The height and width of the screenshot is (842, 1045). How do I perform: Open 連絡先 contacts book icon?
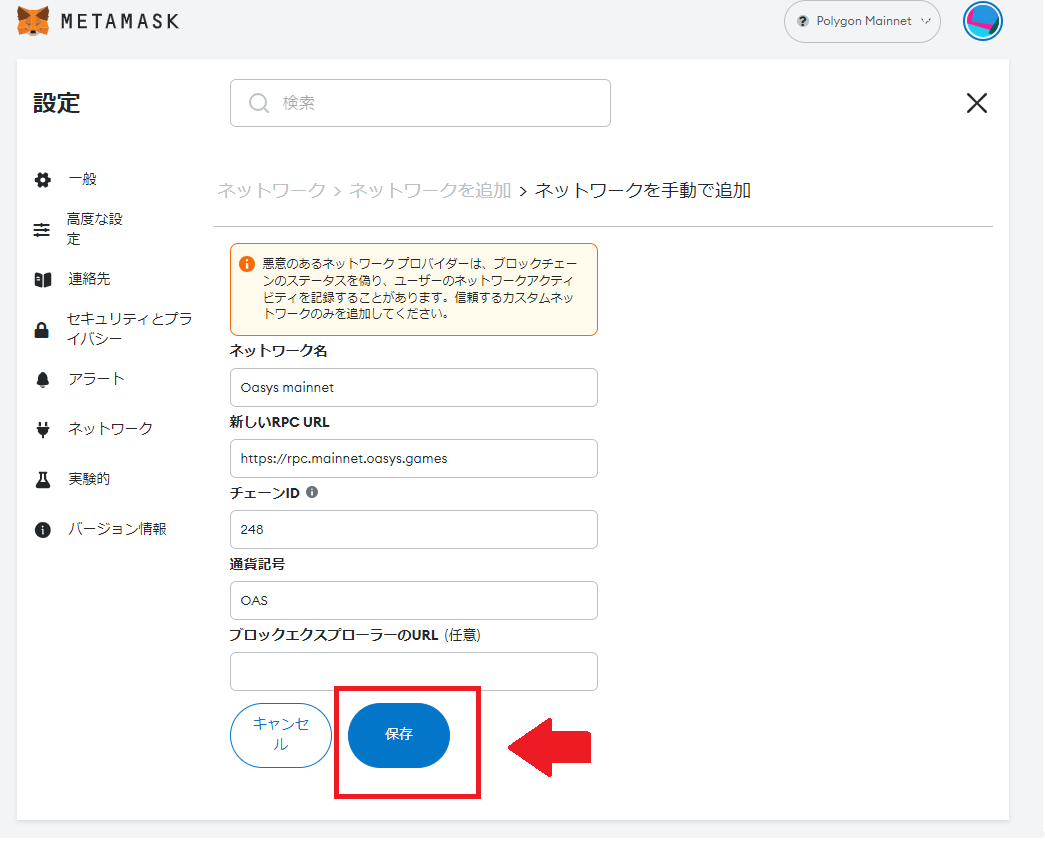pos(43,279)
